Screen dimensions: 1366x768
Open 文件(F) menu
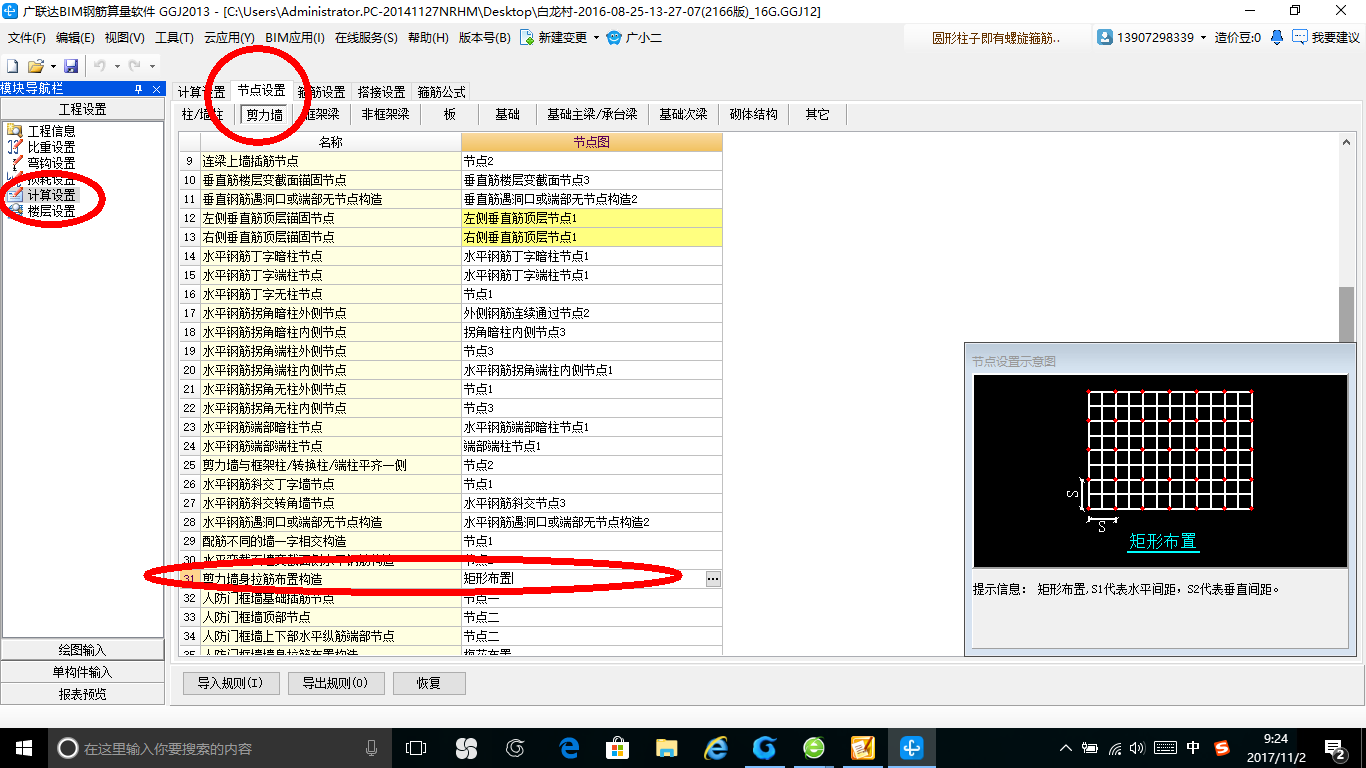[27, 38]
